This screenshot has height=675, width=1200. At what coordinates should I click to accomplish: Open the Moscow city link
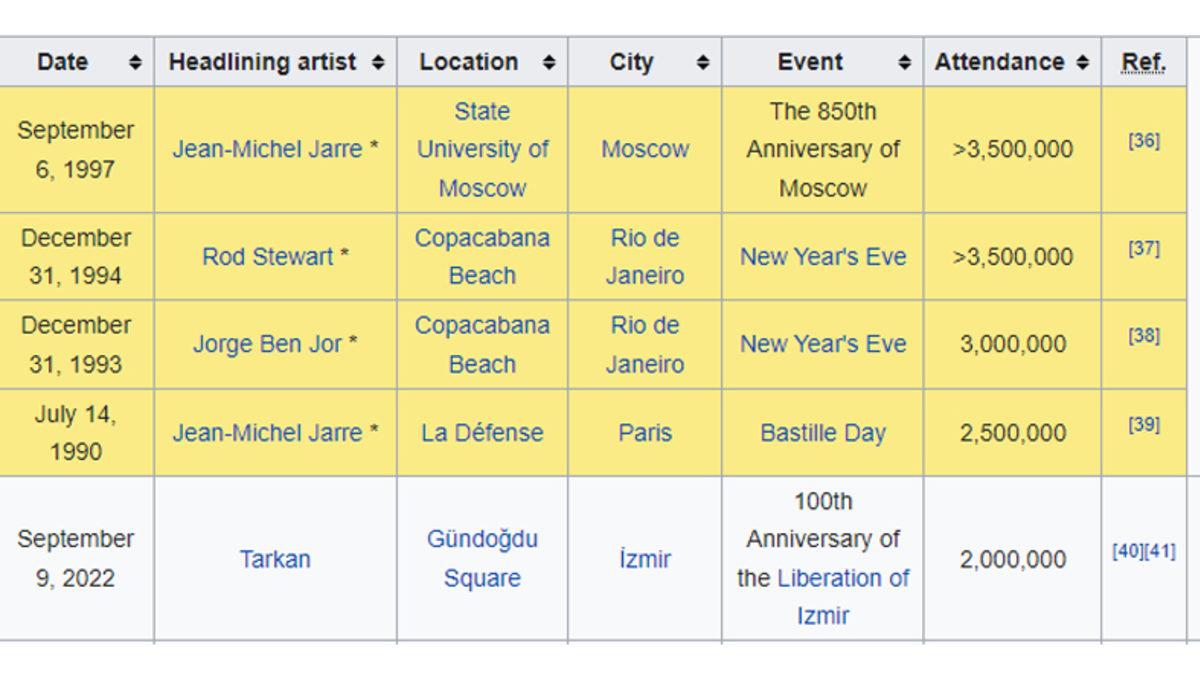click(x=645, y=149)
